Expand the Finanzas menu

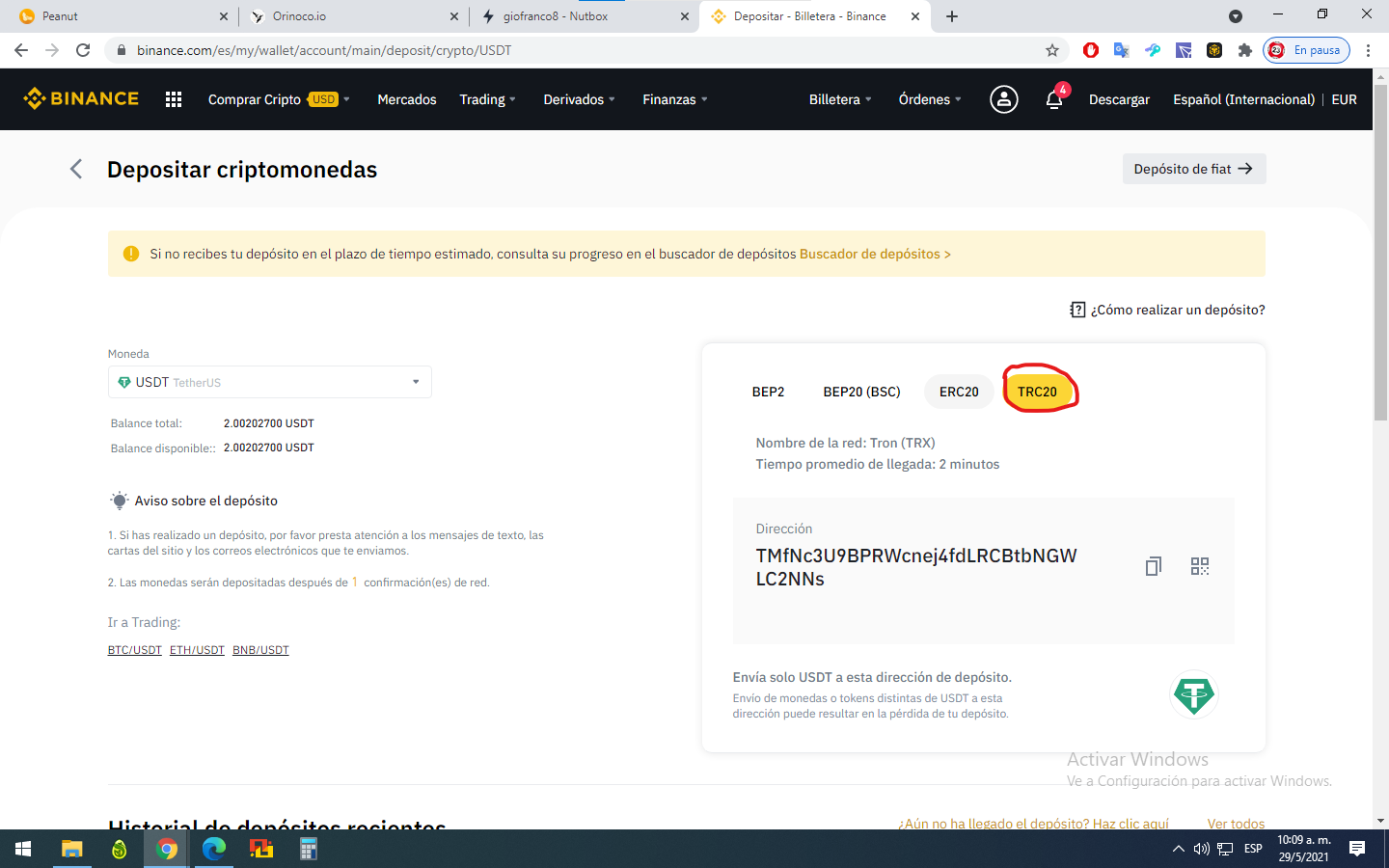675,99
